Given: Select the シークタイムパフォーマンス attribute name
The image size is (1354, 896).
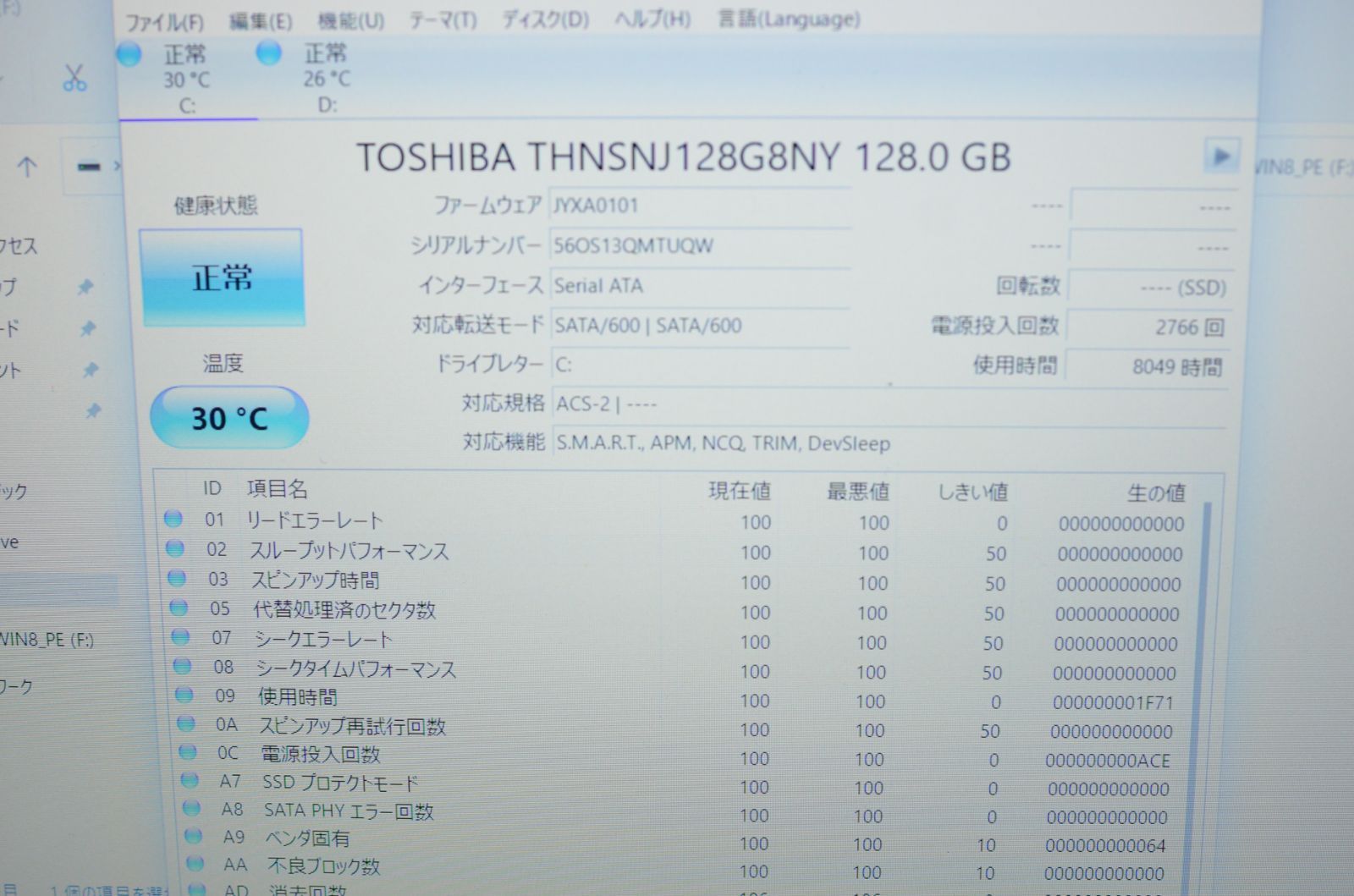Looking at the screenshot, I should click(356, 668).
